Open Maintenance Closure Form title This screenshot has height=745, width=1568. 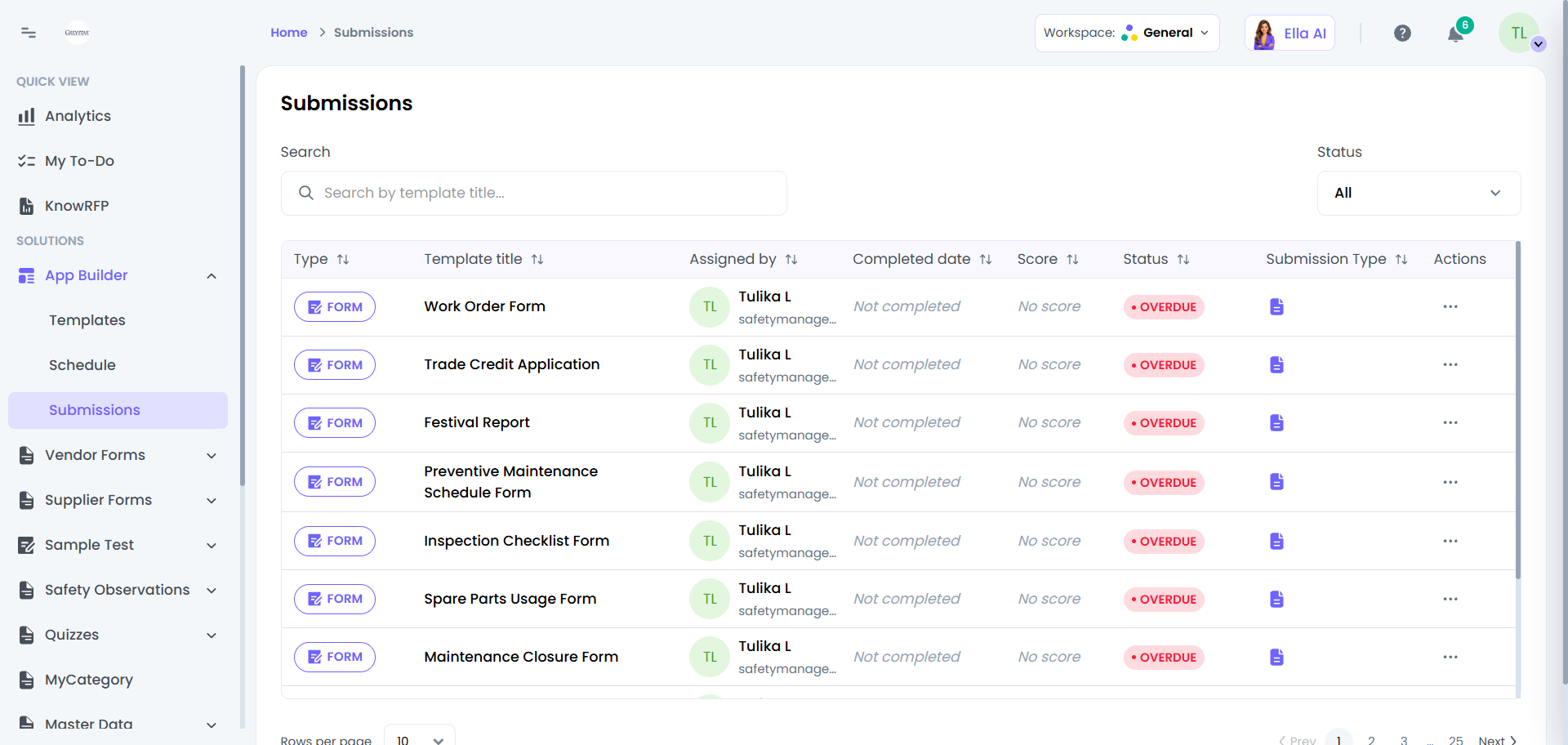tap(521, 657)
